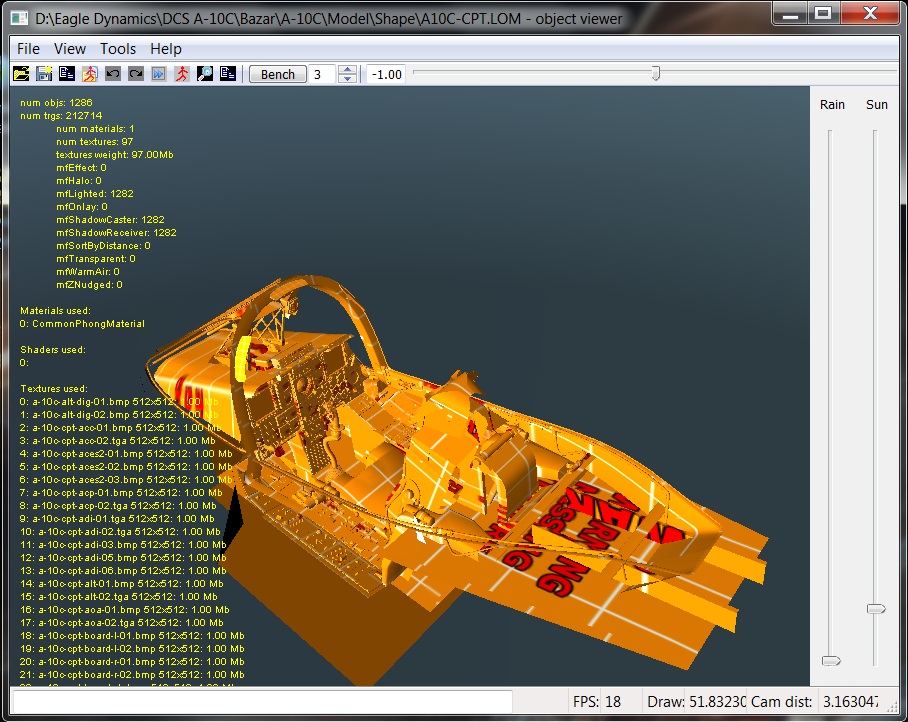Click the "Textures used:" heading
The width and height of the screenshot is (908, 722).
[54, 389]
